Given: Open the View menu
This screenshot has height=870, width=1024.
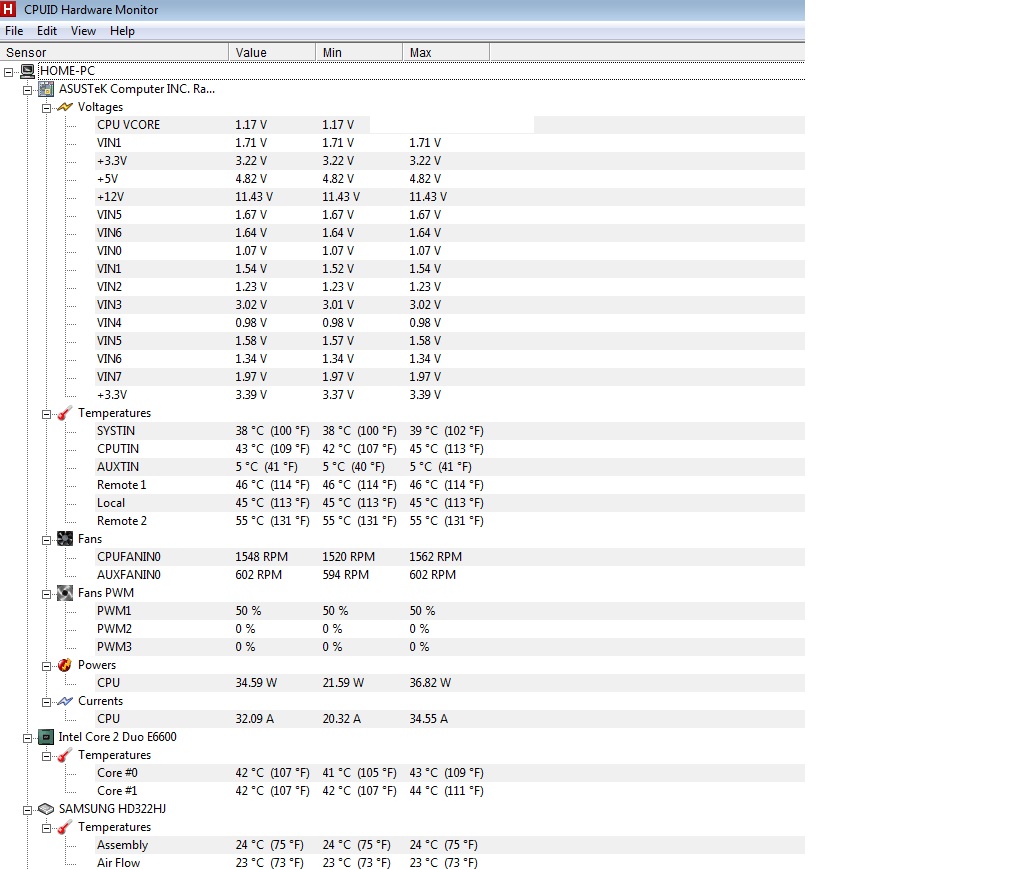Looking at the screenshot, I should pos(83,31).
